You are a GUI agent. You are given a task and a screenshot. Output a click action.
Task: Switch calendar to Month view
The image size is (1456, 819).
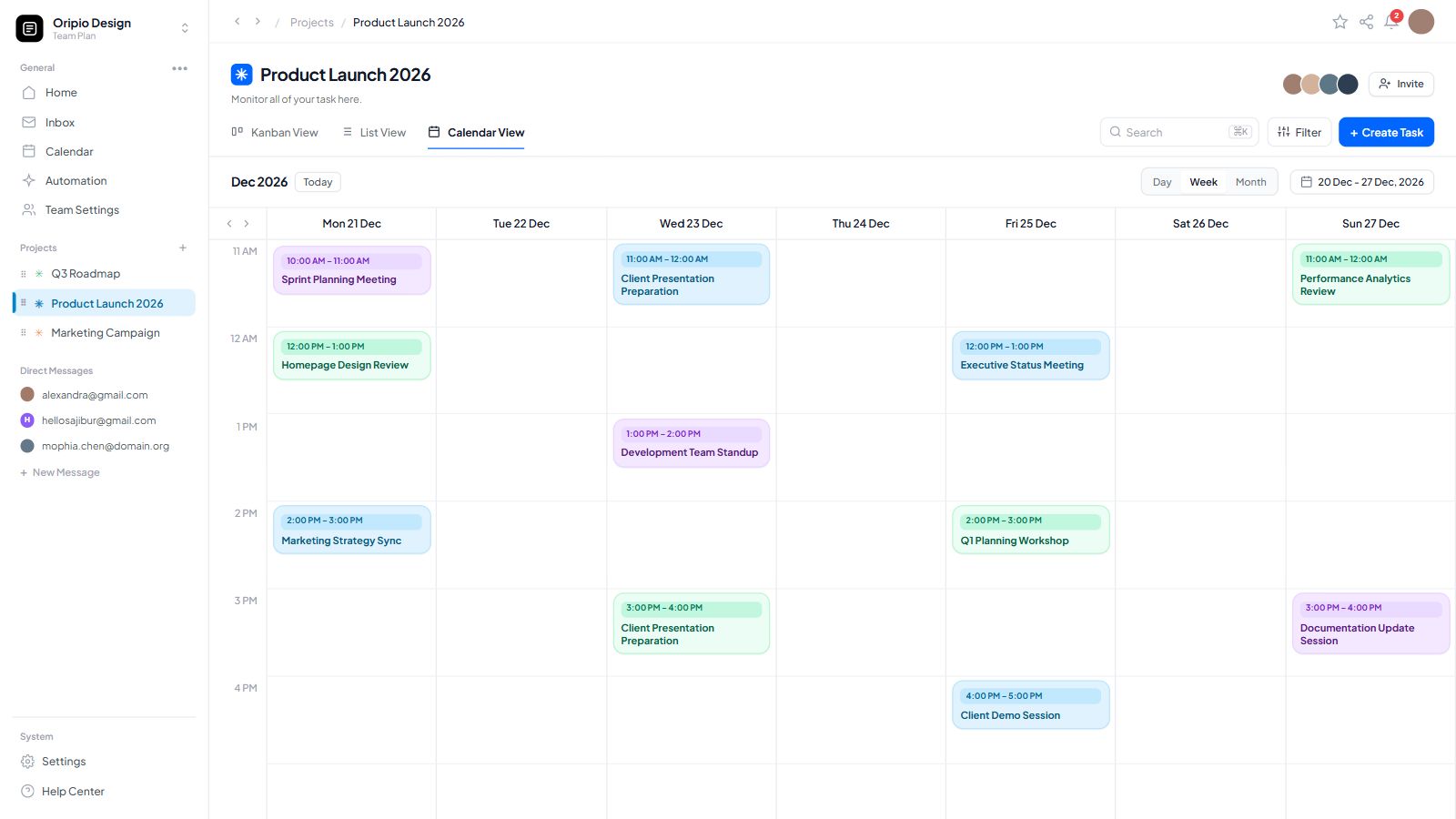point(1250,182)
